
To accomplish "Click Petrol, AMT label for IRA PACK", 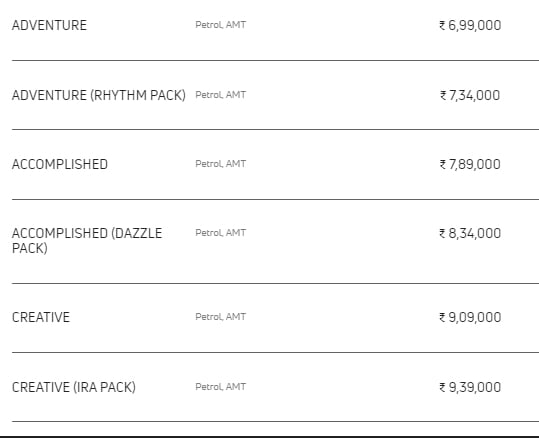I will tap(220, 387).
